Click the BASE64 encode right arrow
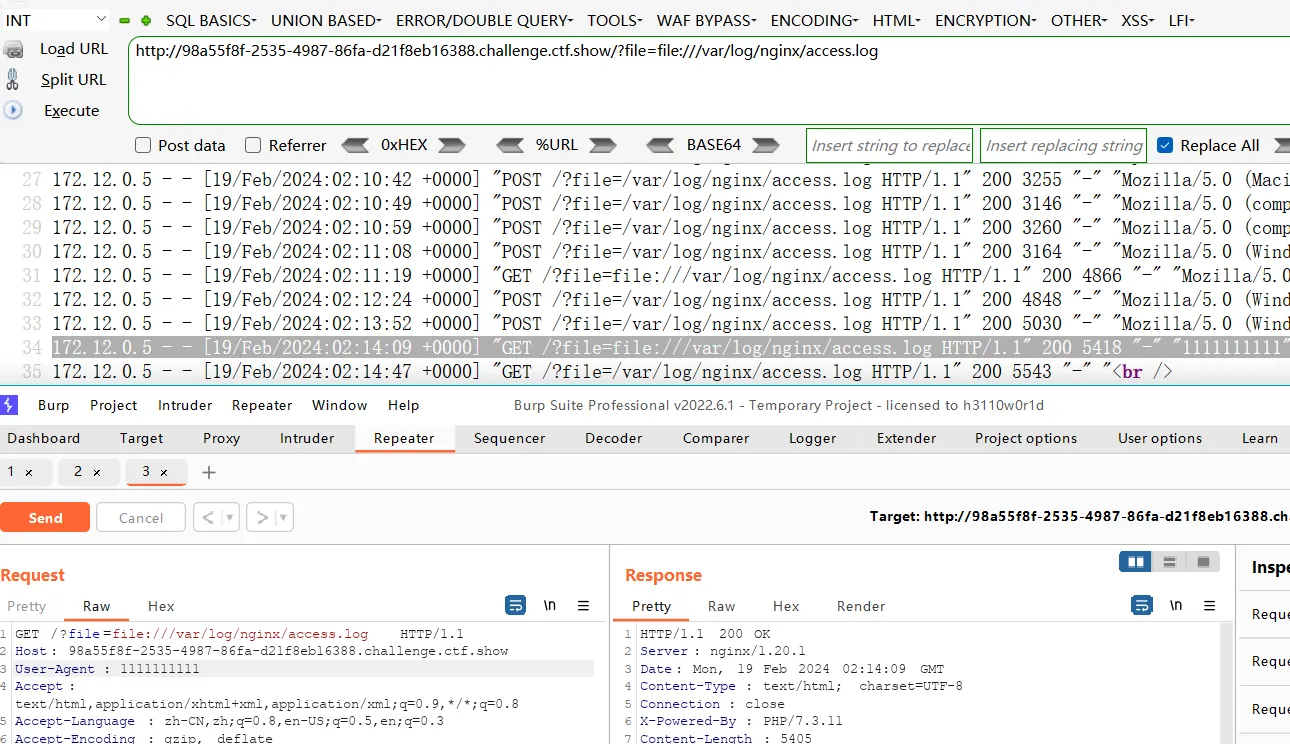1290x744 pixels. pyautogui.click(x=765, y=146)
